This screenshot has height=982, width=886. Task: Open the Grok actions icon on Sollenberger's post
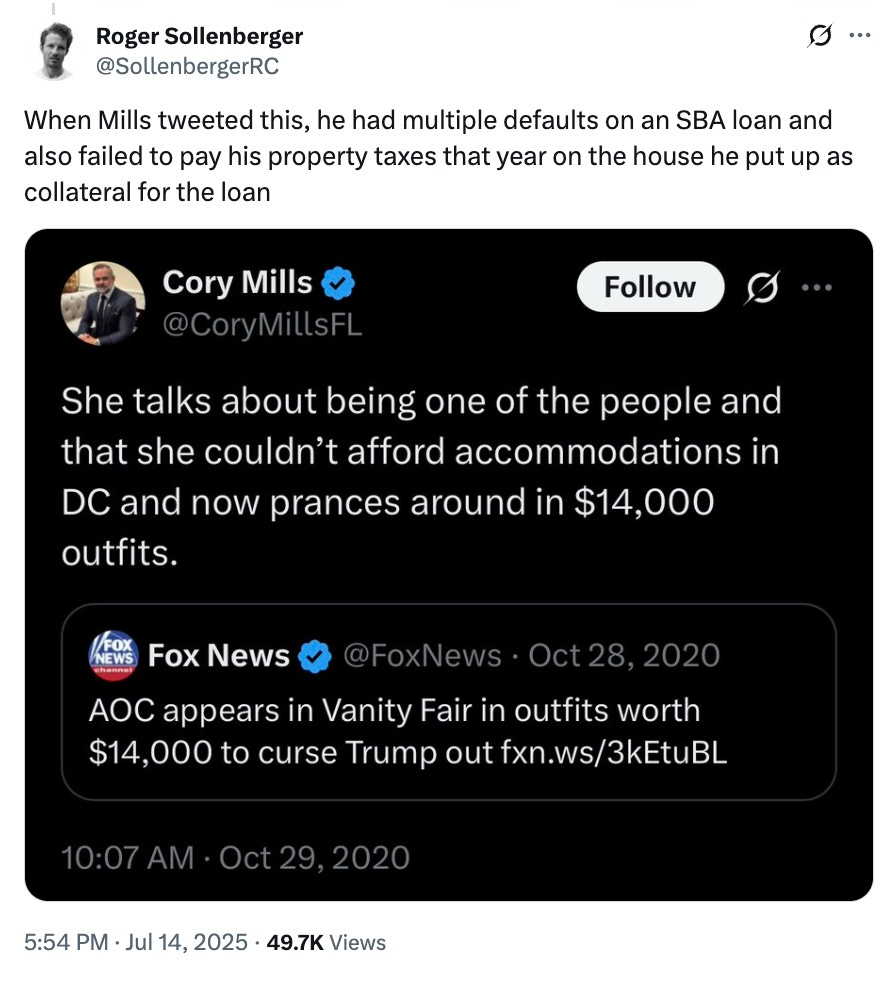click(820, 34)
